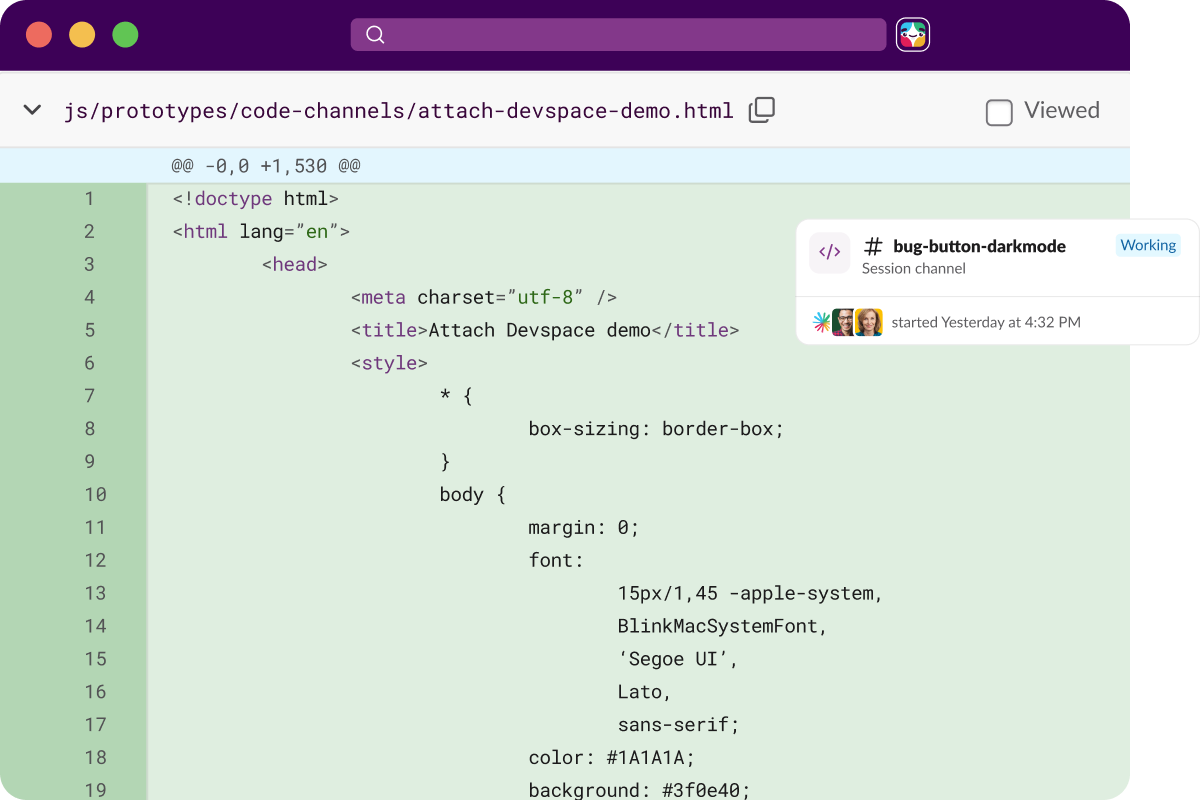
Task: Click the 'sans-serif;' code line
Action: [679, 724]
